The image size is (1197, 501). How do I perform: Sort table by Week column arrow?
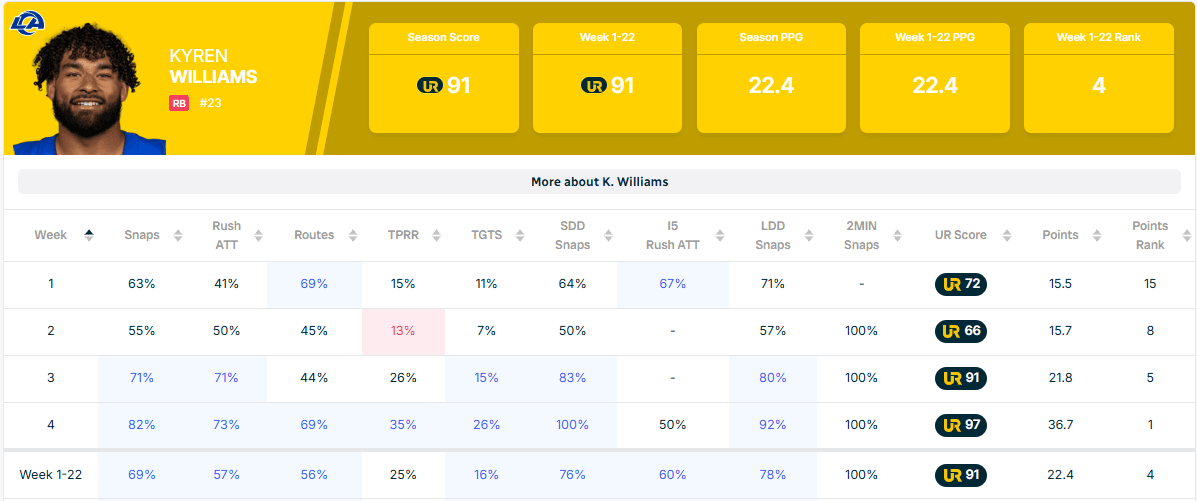pos(89,235)
